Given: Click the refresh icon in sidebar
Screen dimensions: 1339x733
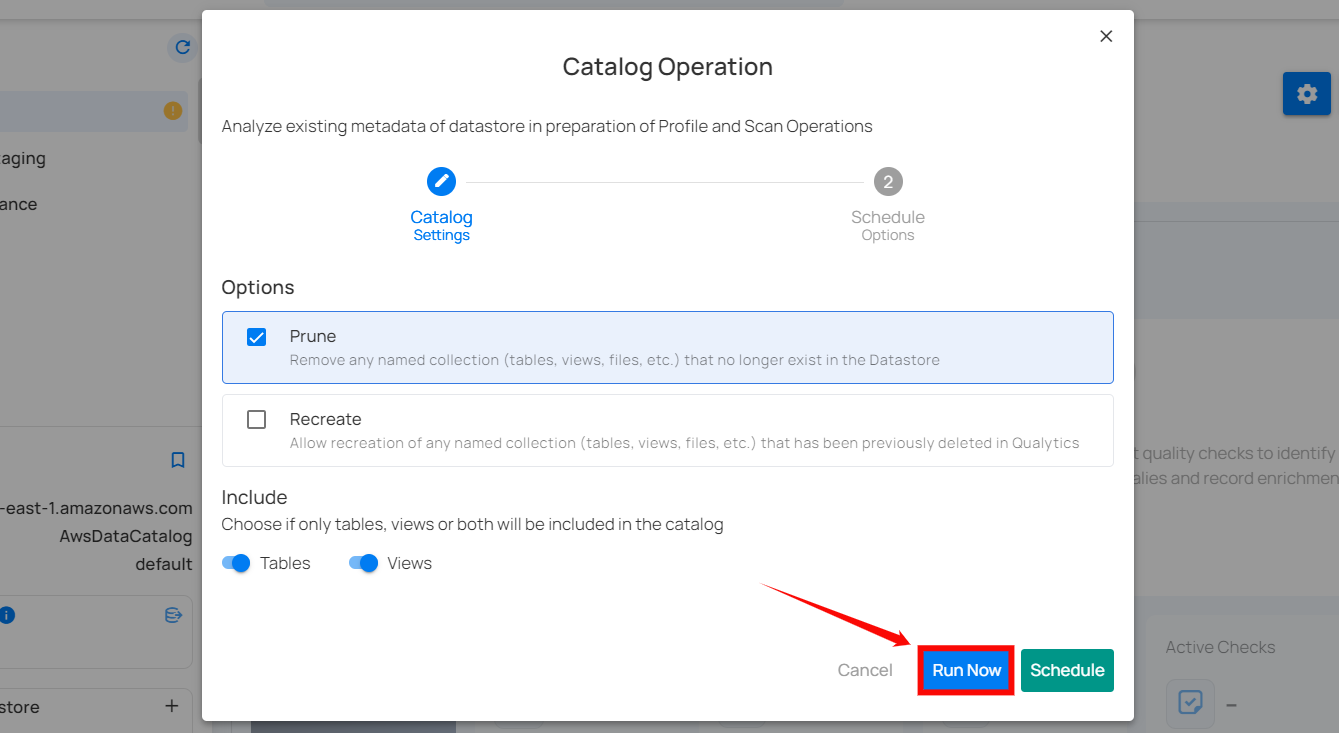Looking at the screenshot, I should click(x=182, y=47).
